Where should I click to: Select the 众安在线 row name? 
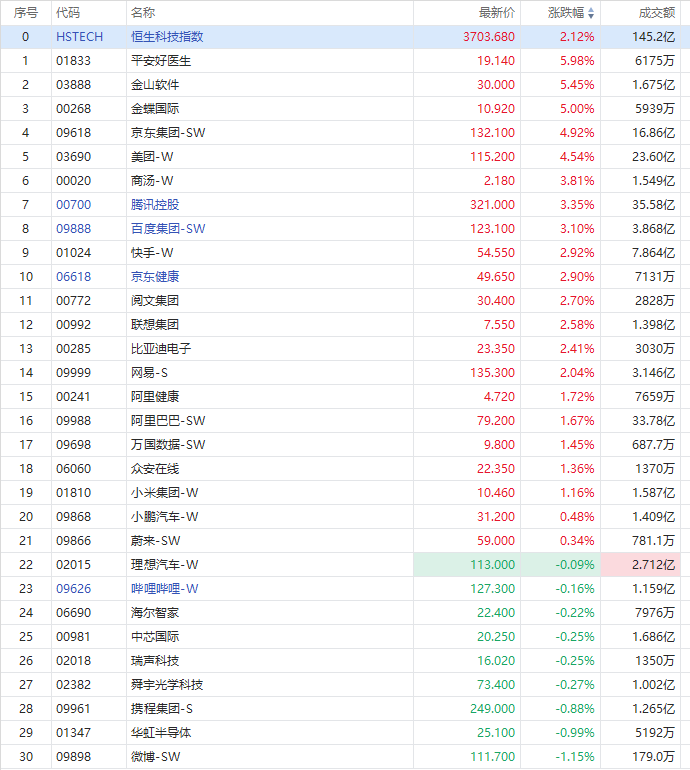point(155,469)
